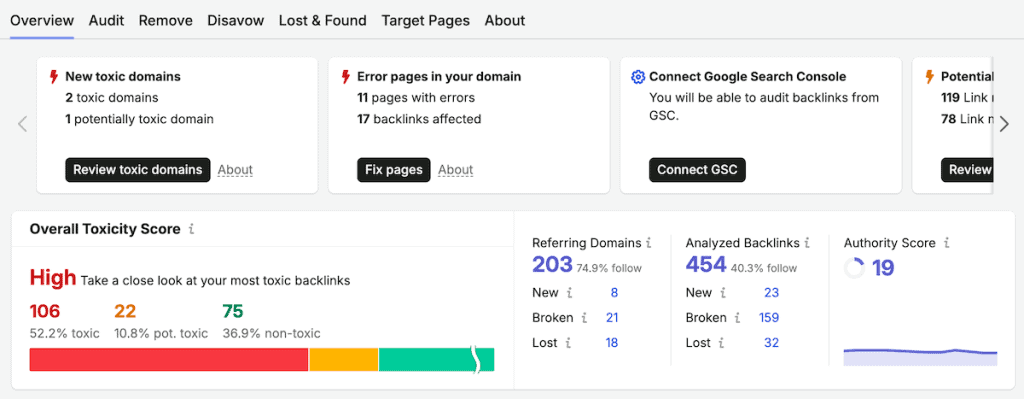Open the 21 broken referring domains

[612, 318]
